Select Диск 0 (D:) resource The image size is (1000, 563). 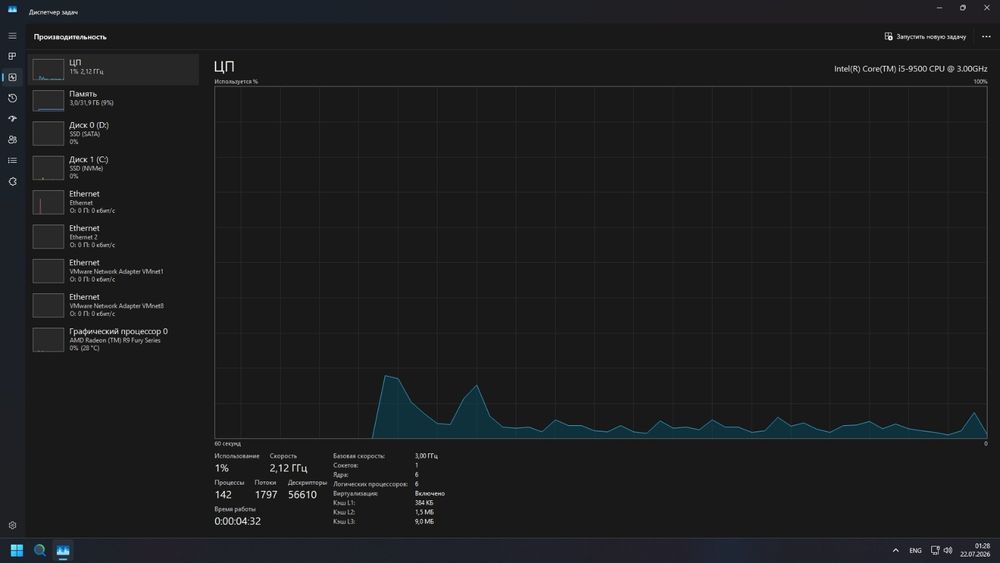113,133
